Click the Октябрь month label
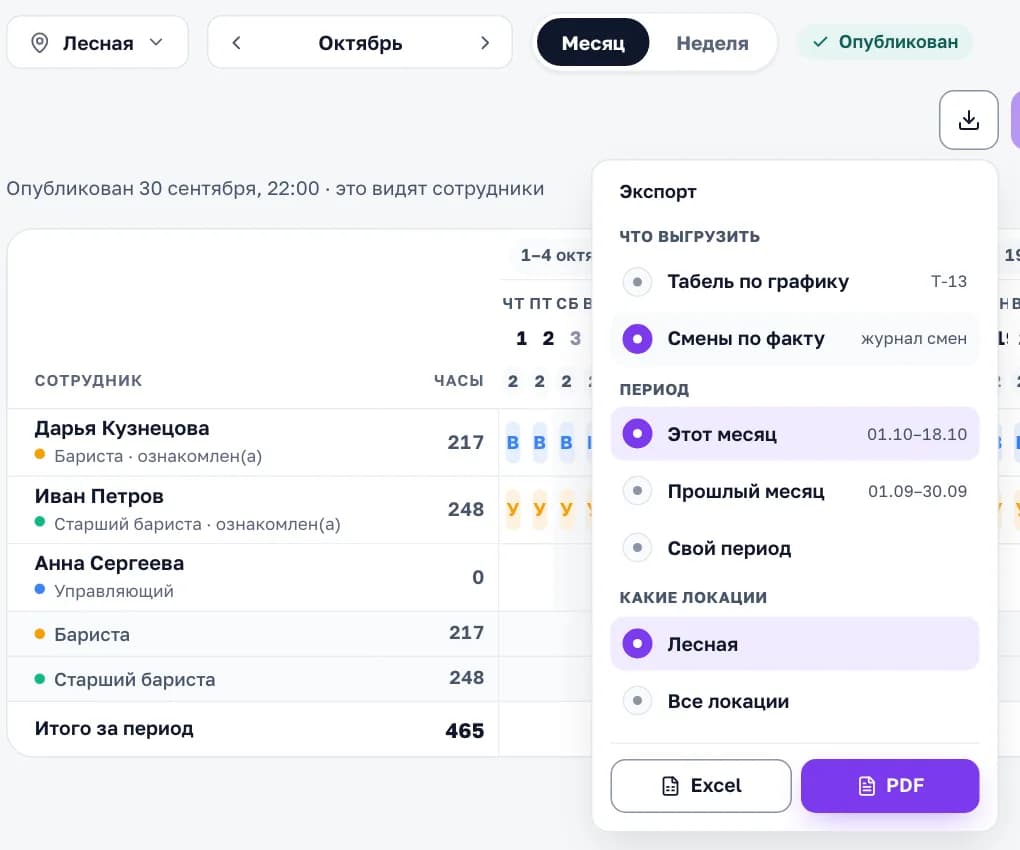The width and height of the screenshot is (1020, 850). [360, 43]
